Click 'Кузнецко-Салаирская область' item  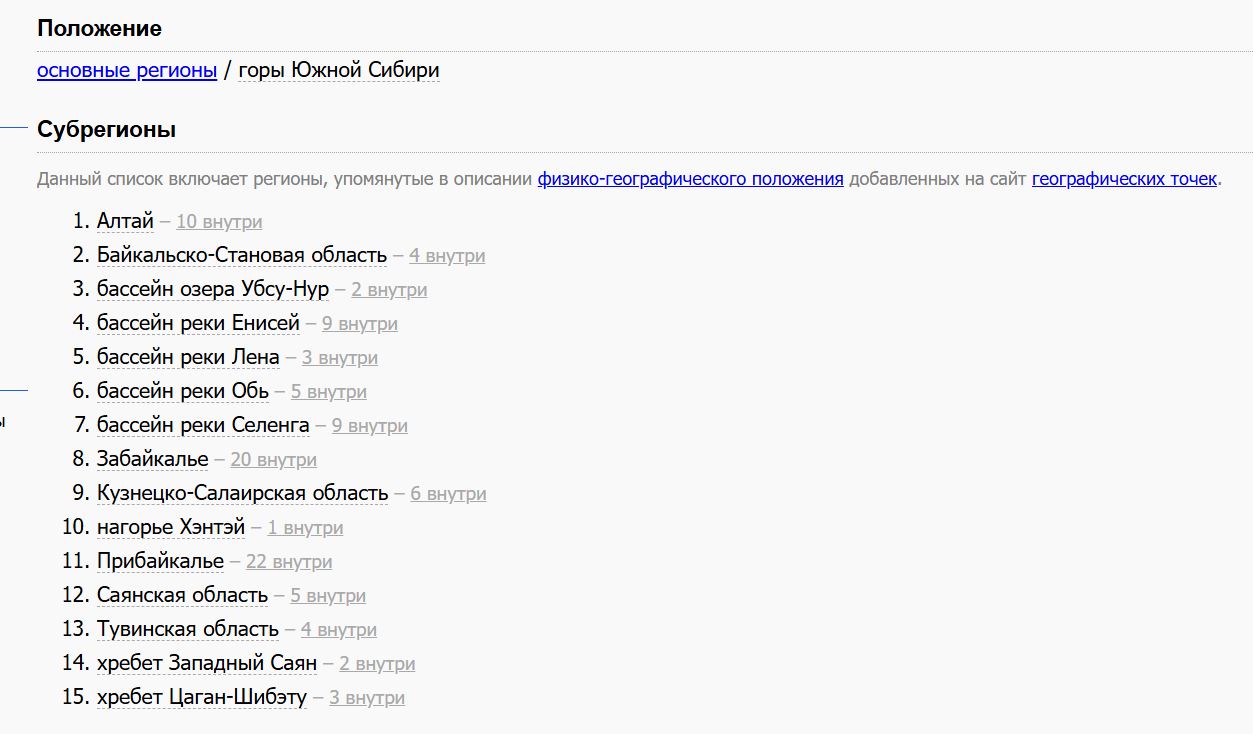(x=242, y=493)
